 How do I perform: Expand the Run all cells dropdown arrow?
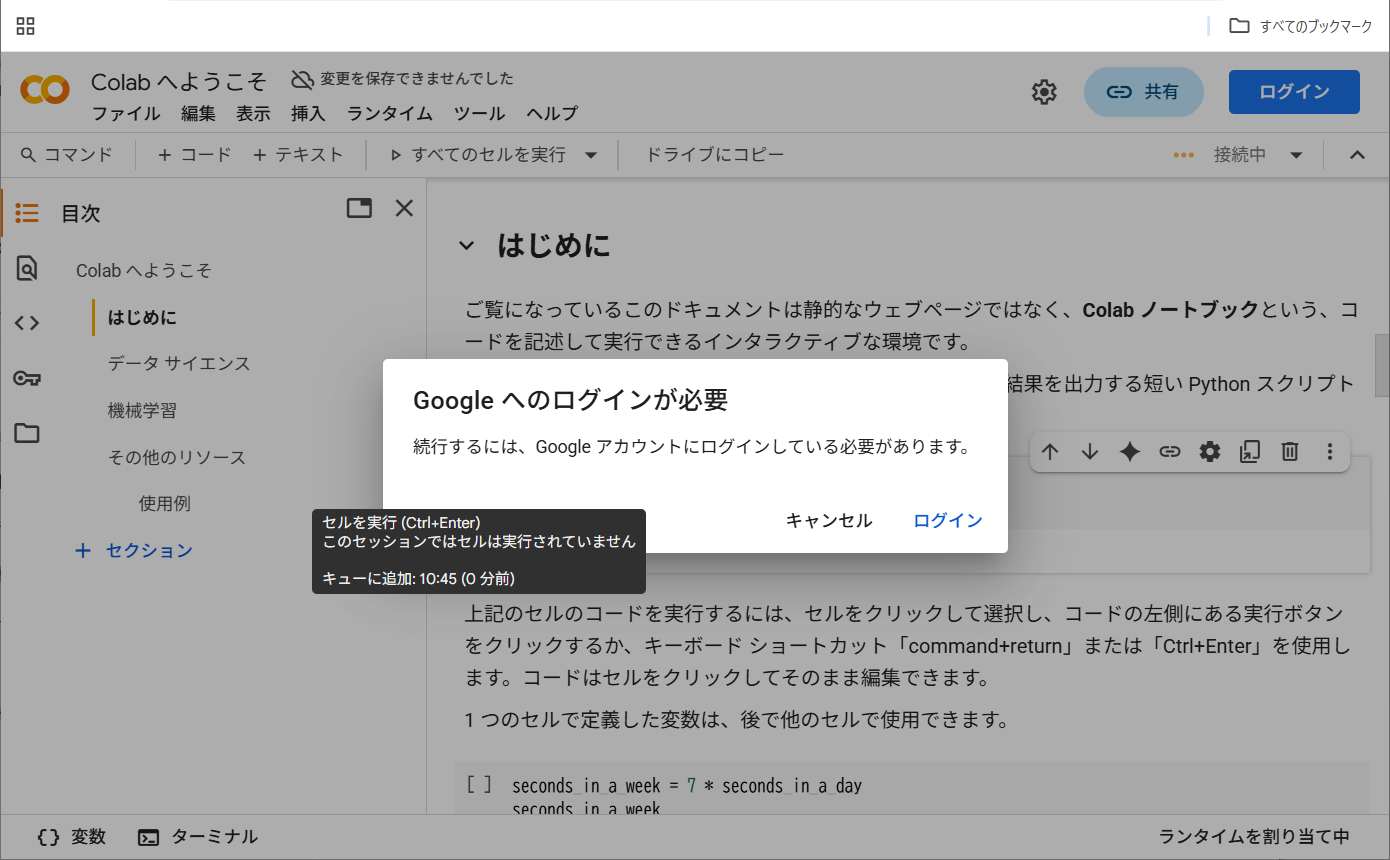pos(591,155)
